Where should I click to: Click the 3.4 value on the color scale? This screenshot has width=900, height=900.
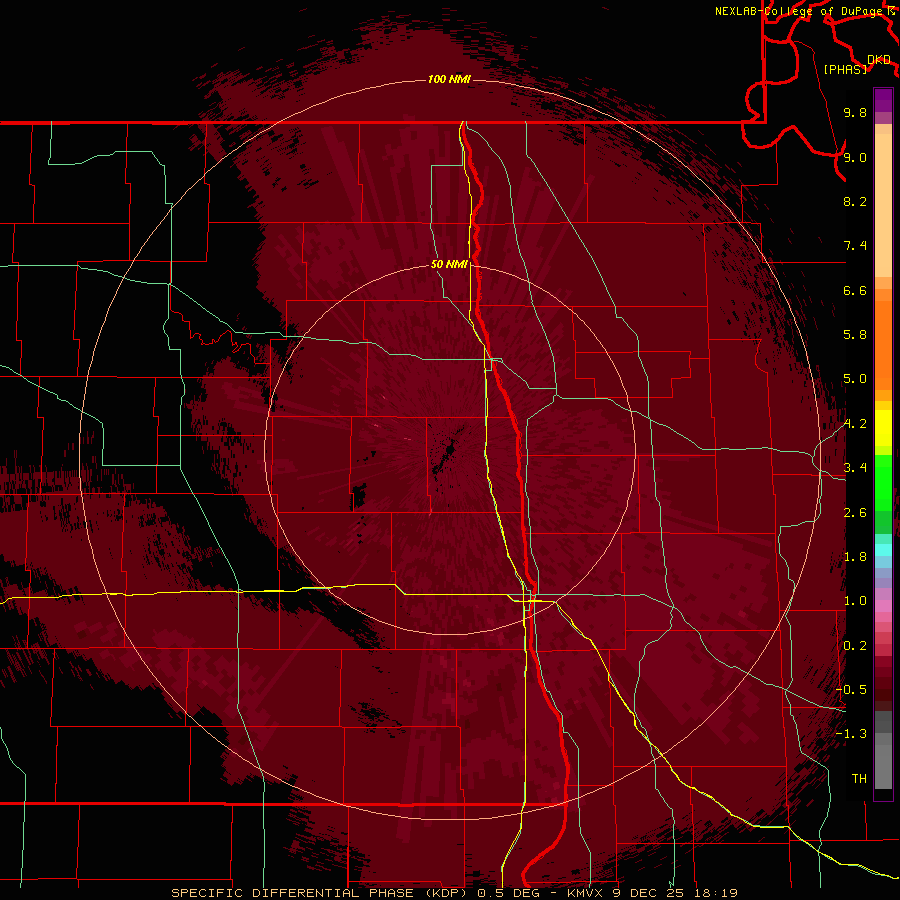coord(855,468)
